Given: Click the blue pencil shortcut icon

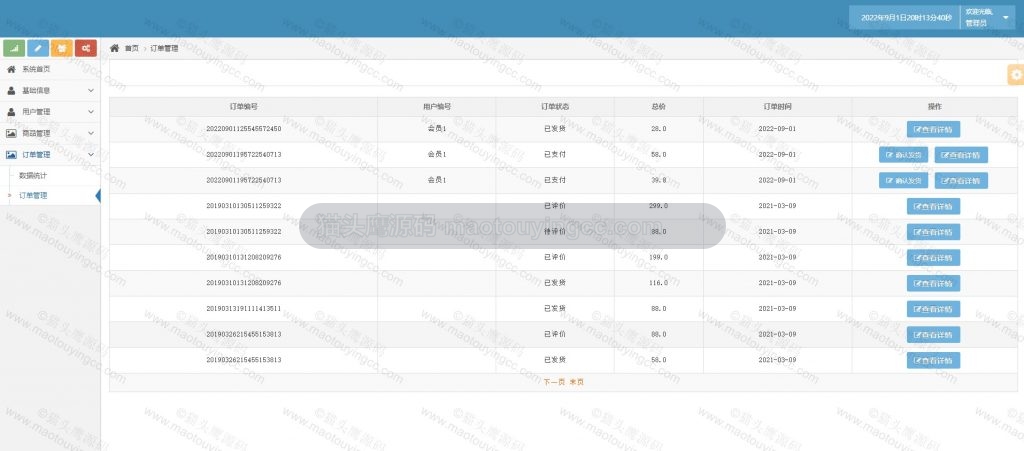Looking at the screenshot, I should pos(38,48).
